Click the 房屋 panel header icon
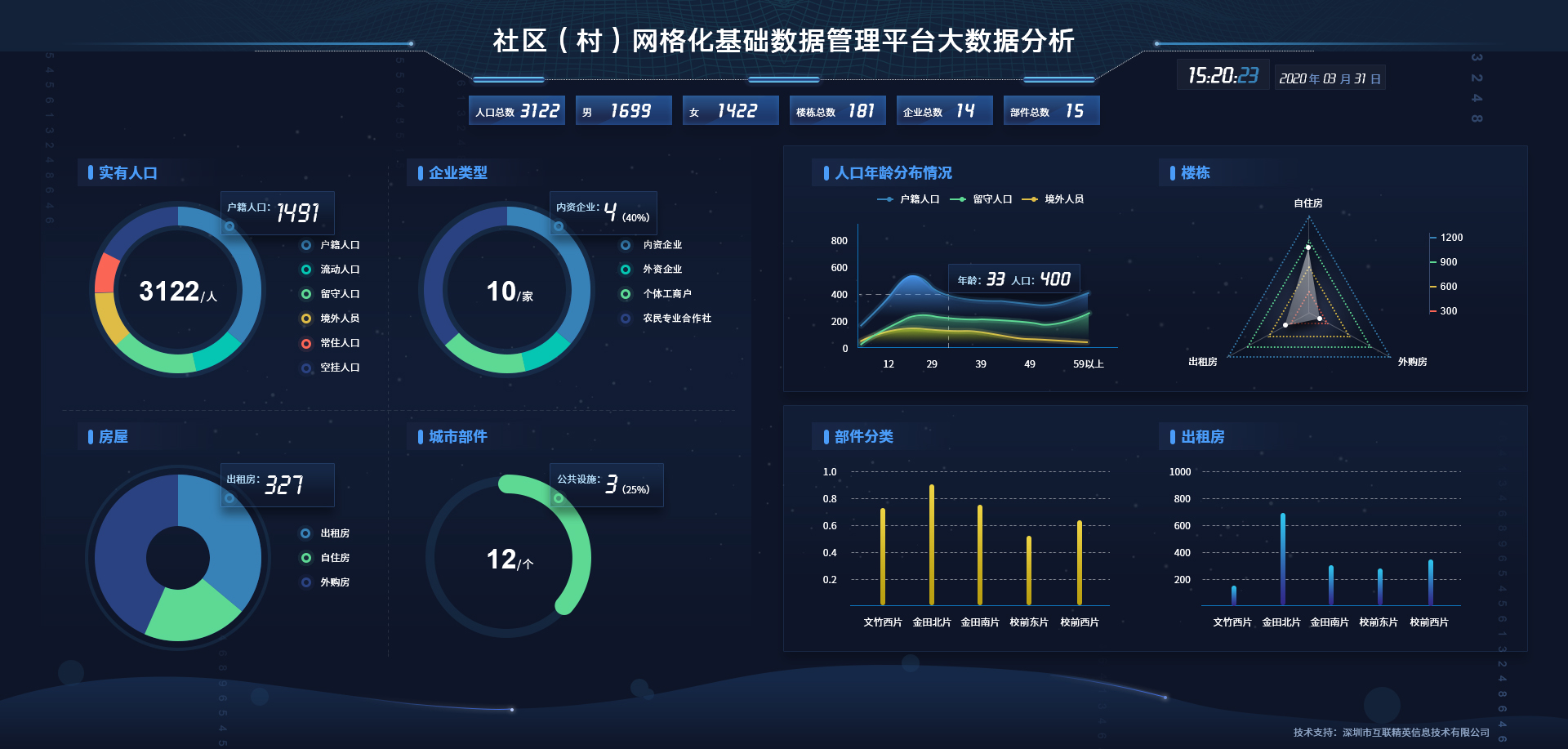This screenshot has height=749, width=1568. (x=91, y=437)
